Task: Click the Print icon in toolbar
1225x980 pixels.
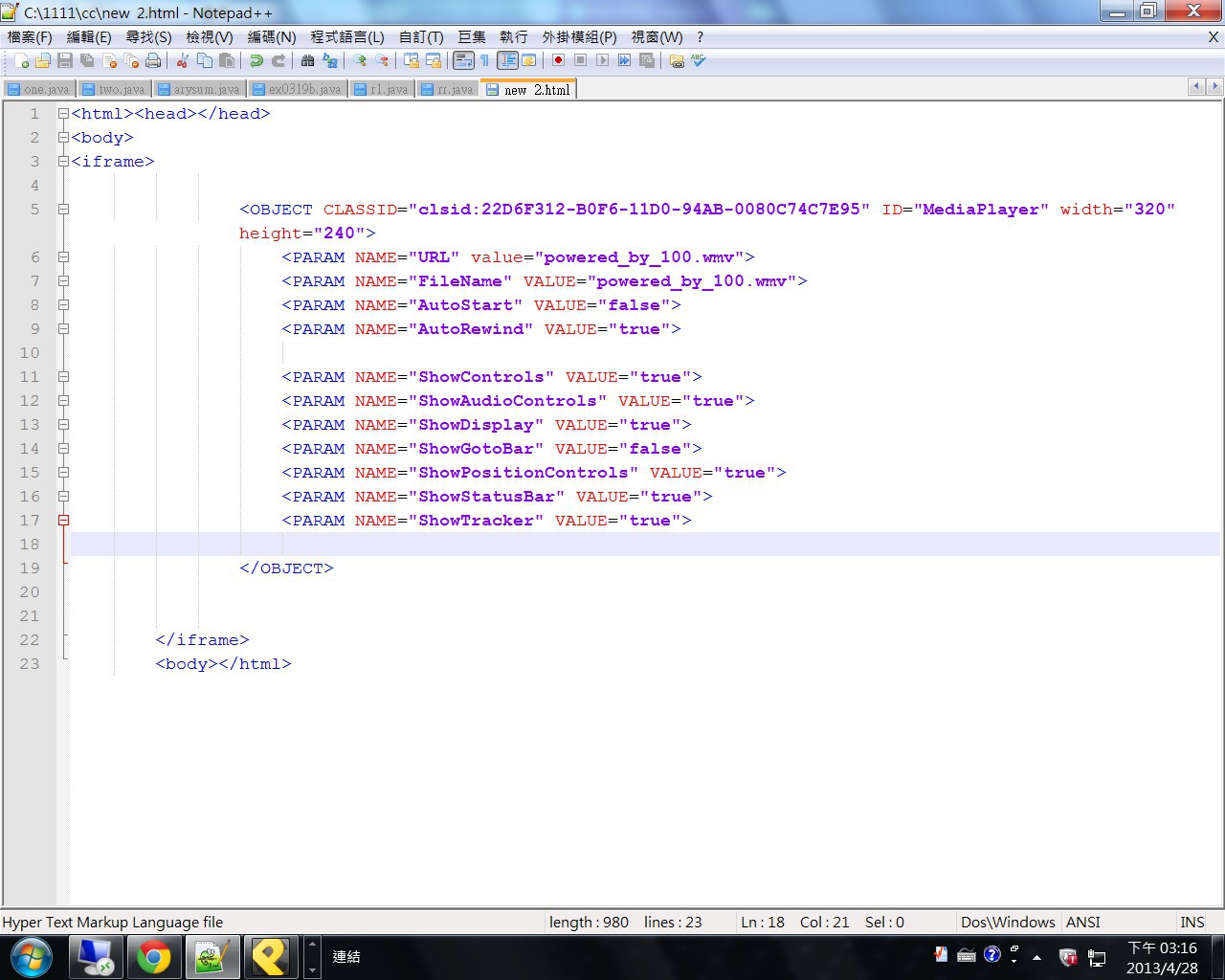Action: (153, 61)
